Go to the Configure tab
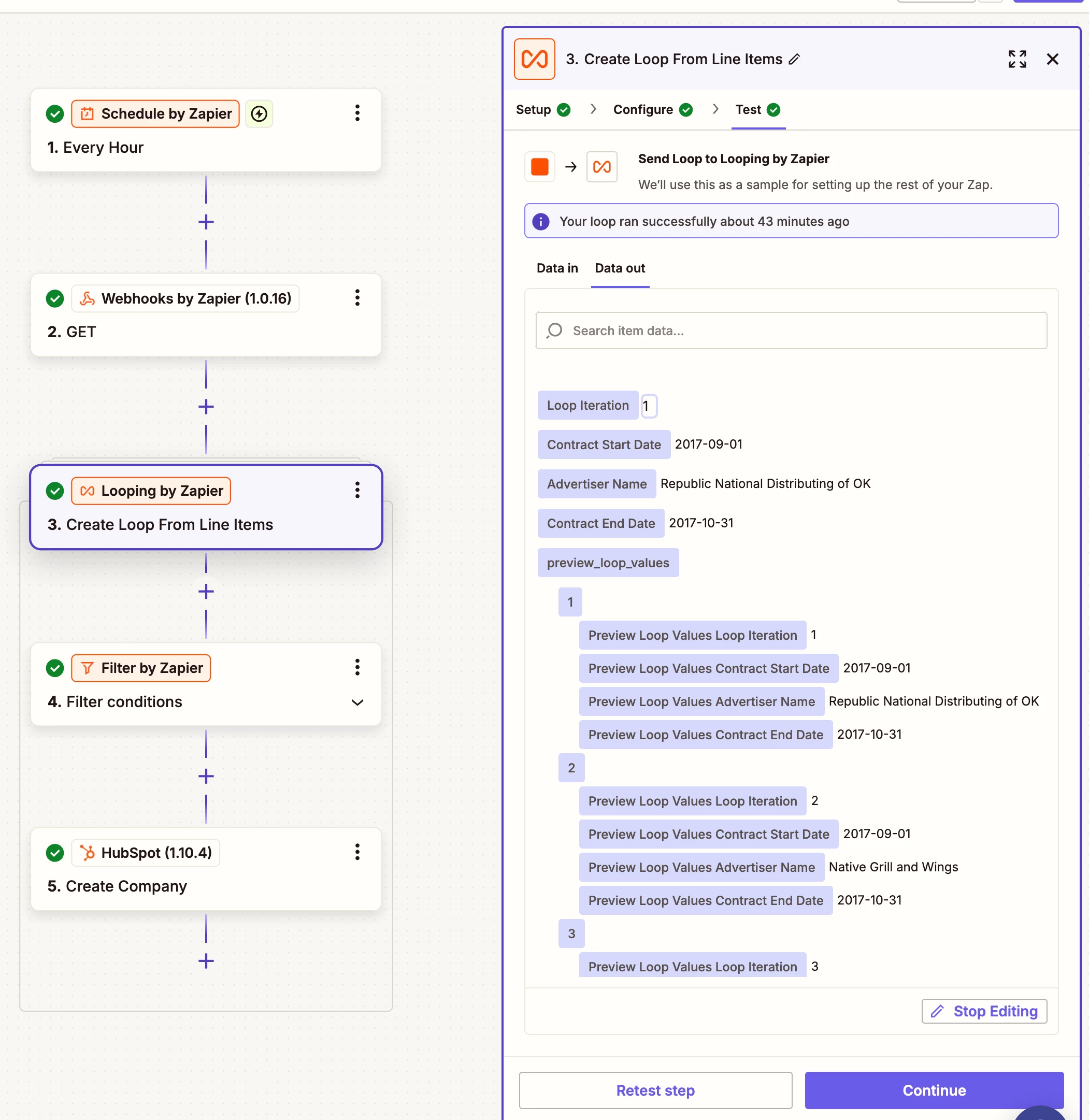Screen dimensions: 1089x1120 (653, 109)
